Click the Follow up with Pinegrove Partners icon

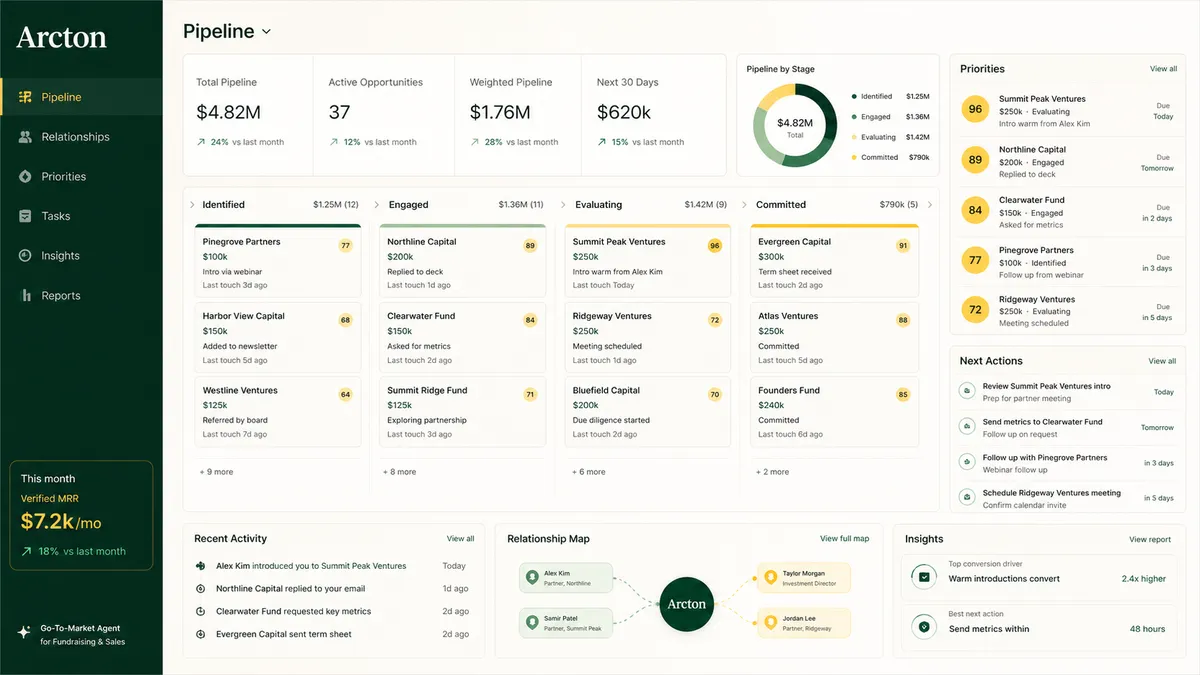point(966,462)
